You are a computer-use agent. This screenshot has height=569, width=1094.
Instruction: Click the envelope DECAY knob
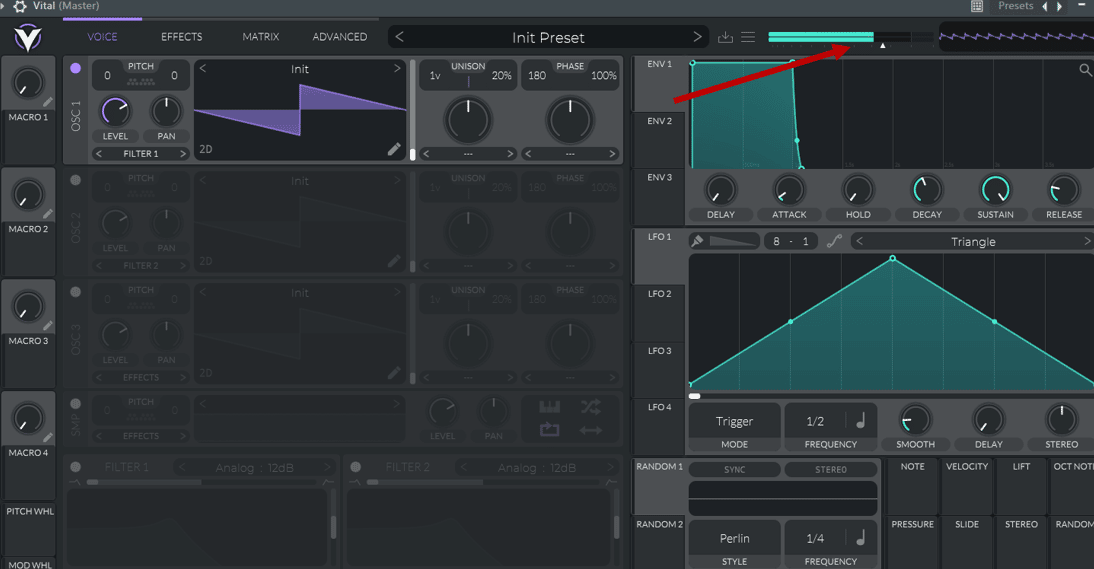tap(927, 190)
